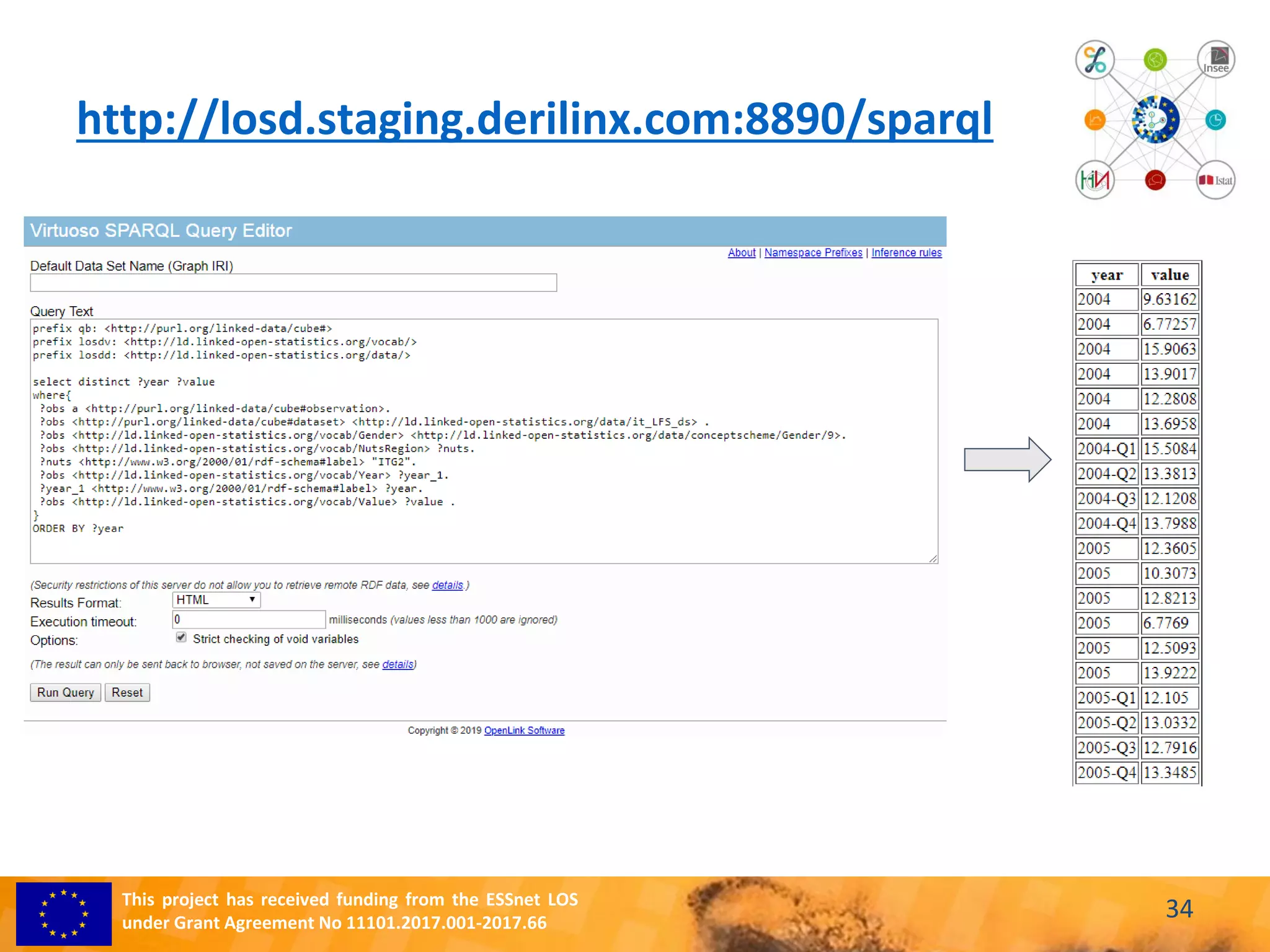
Task: Open the losd.staging.derilinx.com sparql link
Action: click(x=535, y=119)
